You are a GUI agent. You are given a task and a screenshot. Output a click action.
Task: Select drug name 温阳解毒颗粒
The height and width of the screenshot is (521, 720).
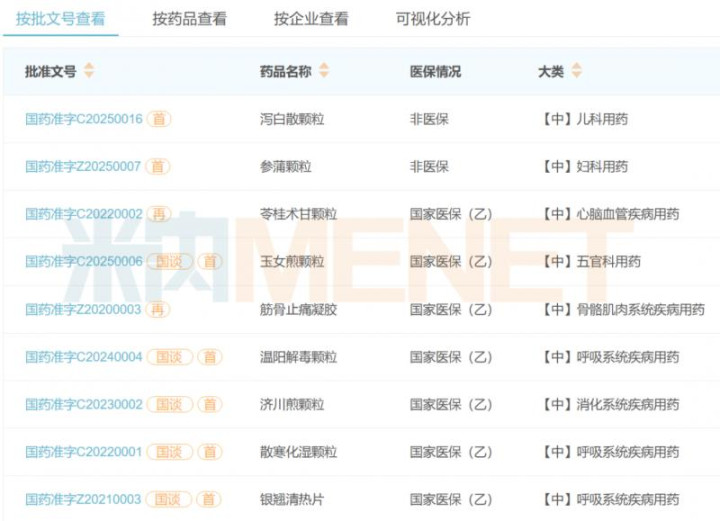coord(298,357)
